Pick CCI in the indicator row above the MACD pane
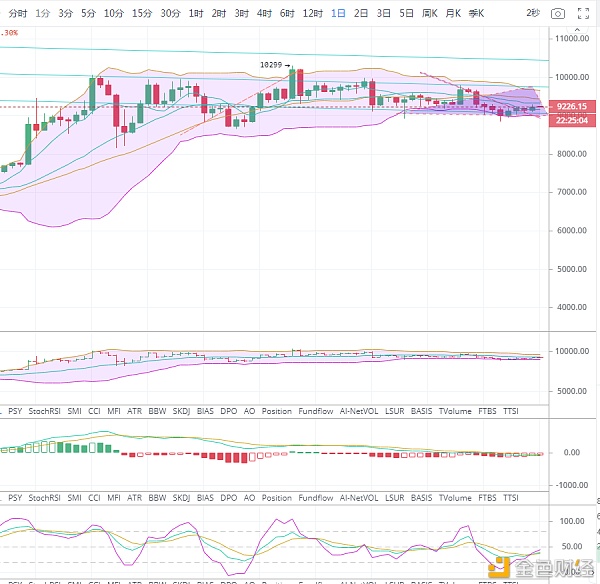The image size is (600, 584). (x=94, y=411)
